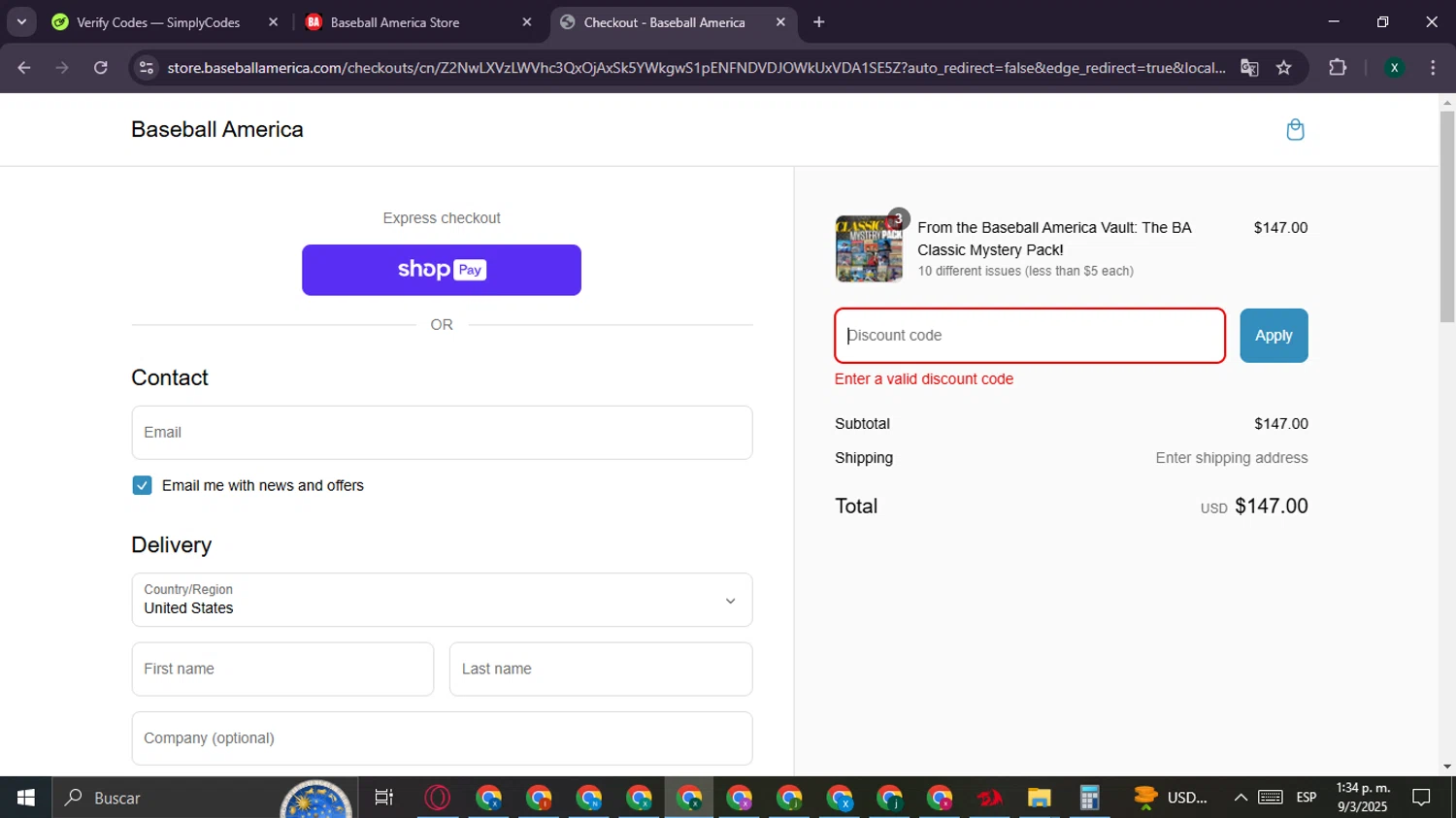
Task: Click the First name field
Action: point(282,669)
